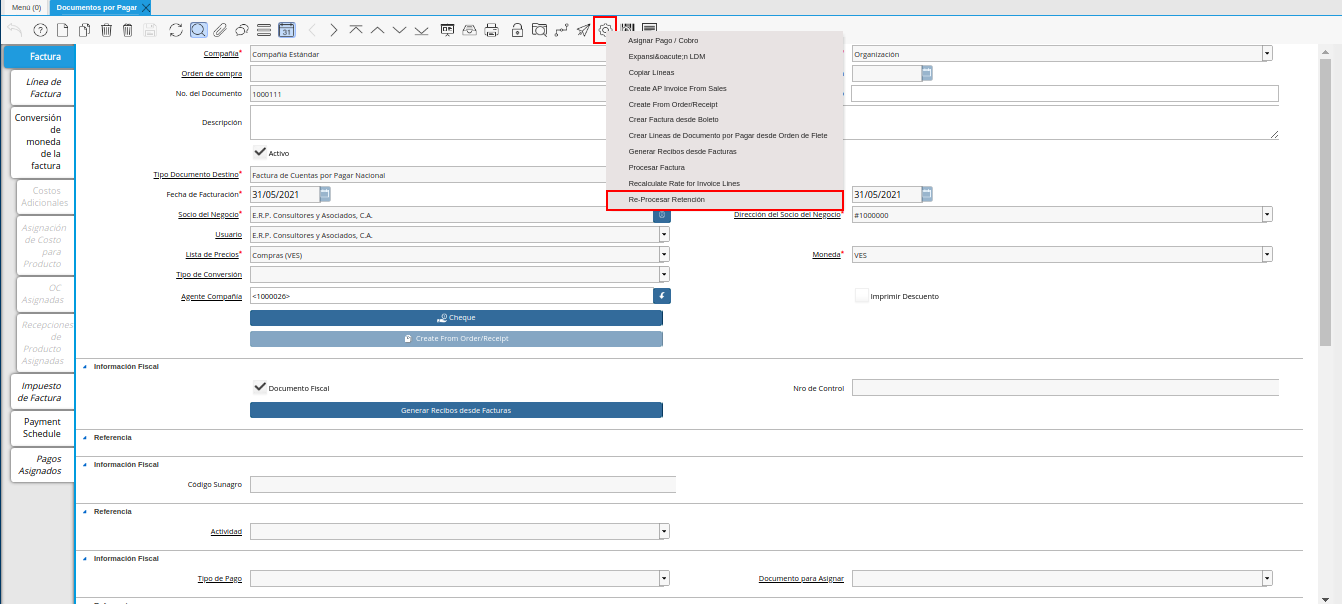1342x604 pixels.
Task: Jump to last record icon
Action: click(422, 30)
